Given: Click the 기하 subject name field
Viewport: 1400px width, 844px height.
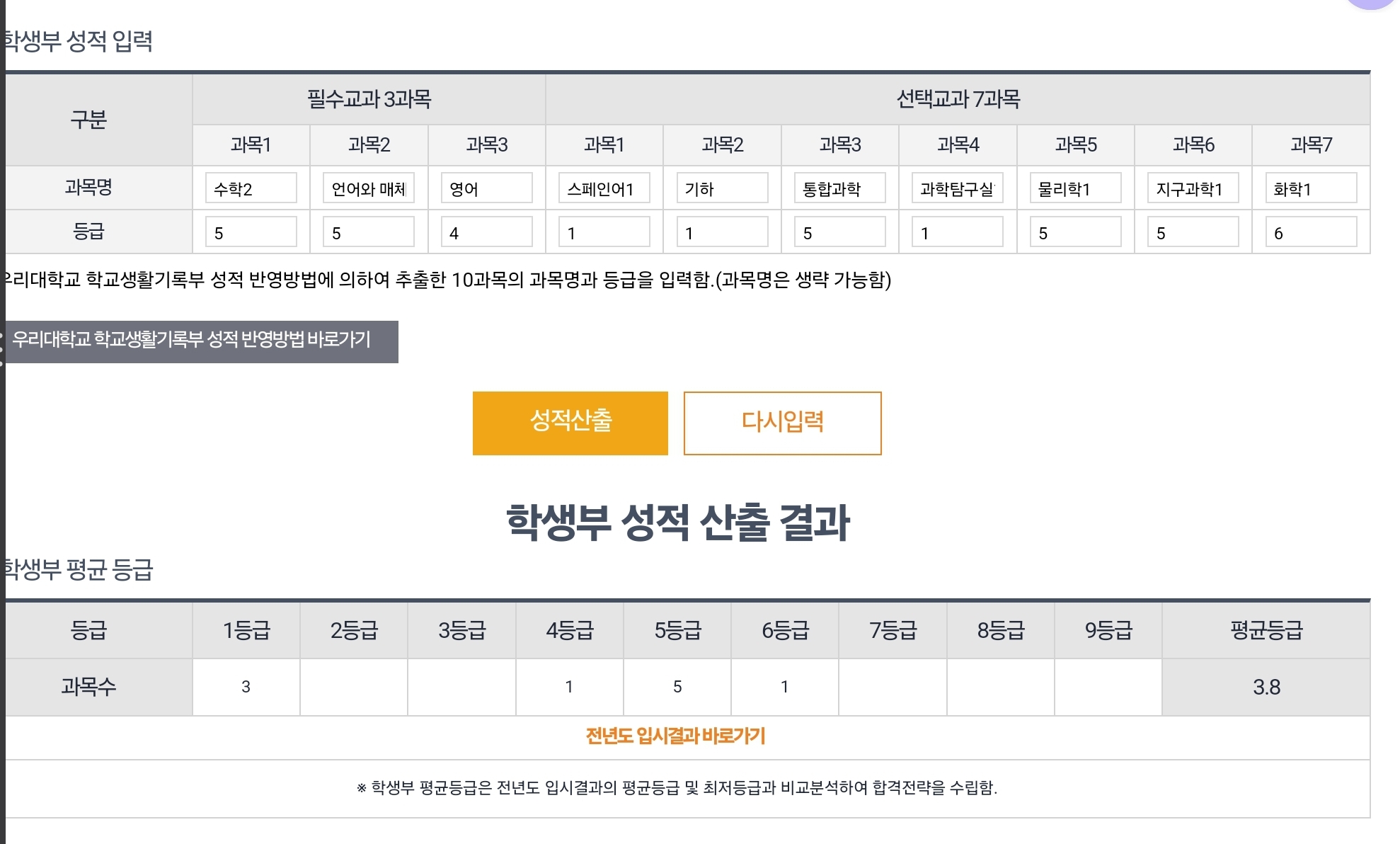Looking at the screenshot, I should coord(722,188).
